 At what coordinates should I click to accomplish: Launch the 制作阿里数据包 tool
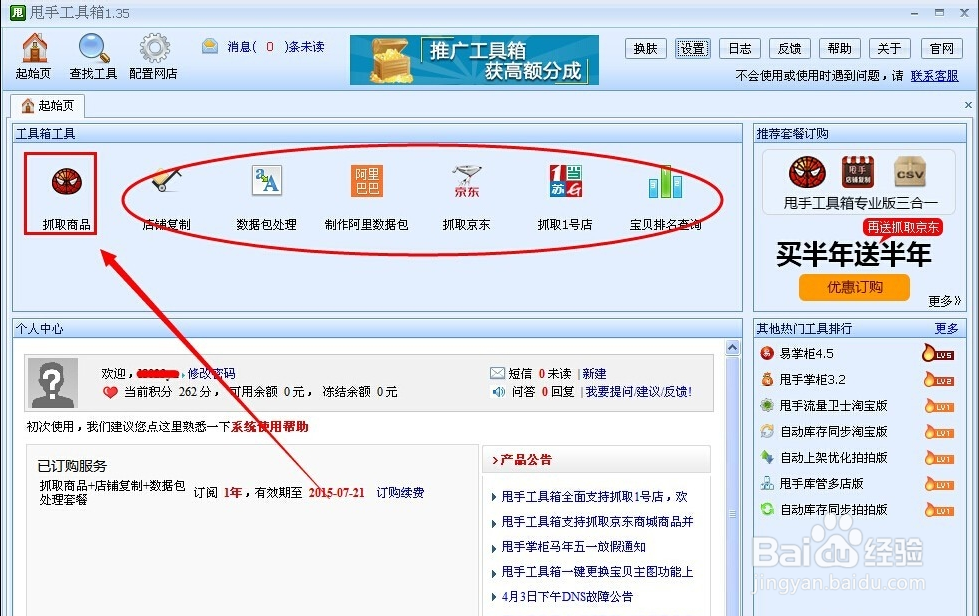[367, 197]
